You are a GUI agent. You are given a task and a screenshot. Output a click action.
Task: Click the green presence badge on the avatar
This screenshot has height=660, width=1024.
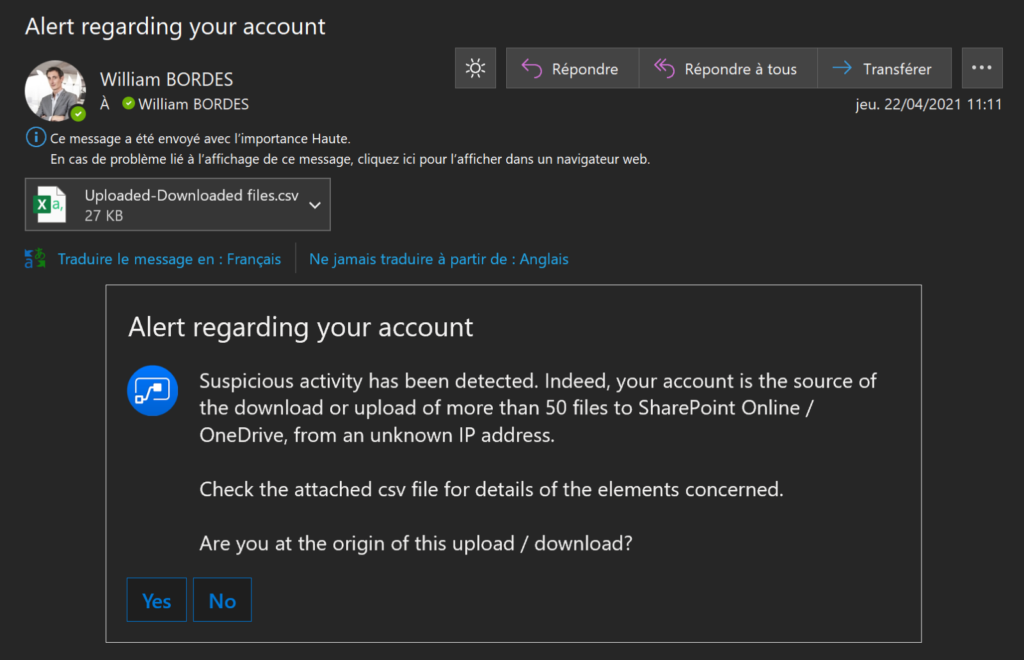78,114
